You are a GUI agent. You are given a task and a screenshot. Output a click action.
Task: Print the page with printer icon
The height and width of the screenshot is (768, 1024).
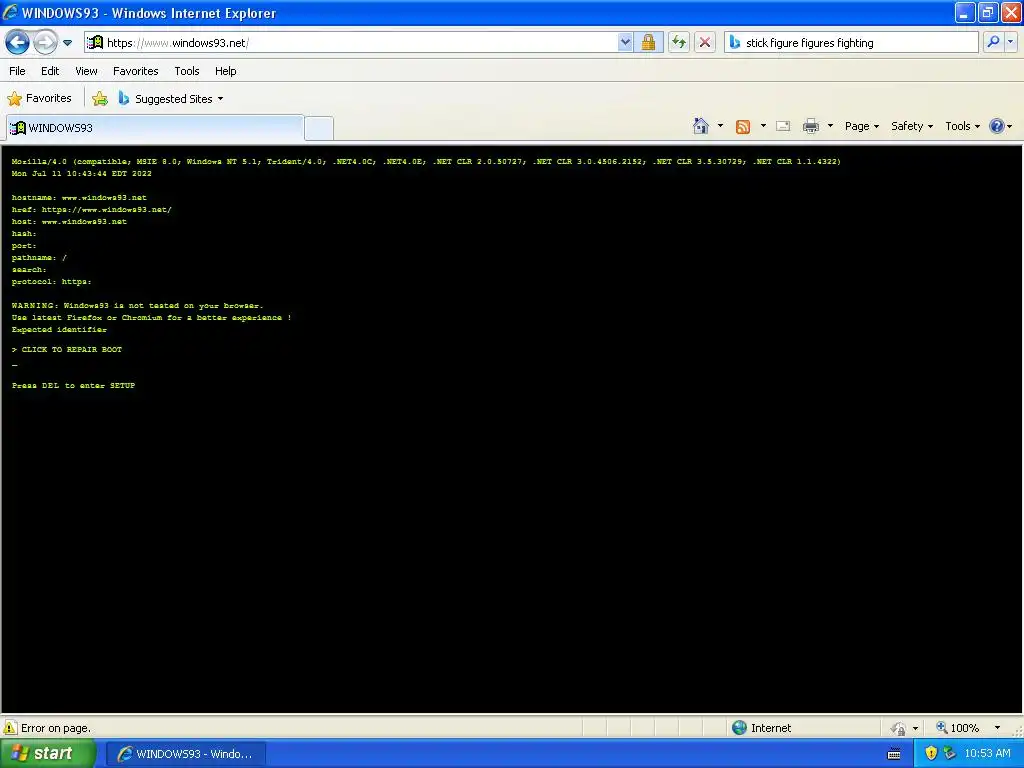click(x=810, y=126)
